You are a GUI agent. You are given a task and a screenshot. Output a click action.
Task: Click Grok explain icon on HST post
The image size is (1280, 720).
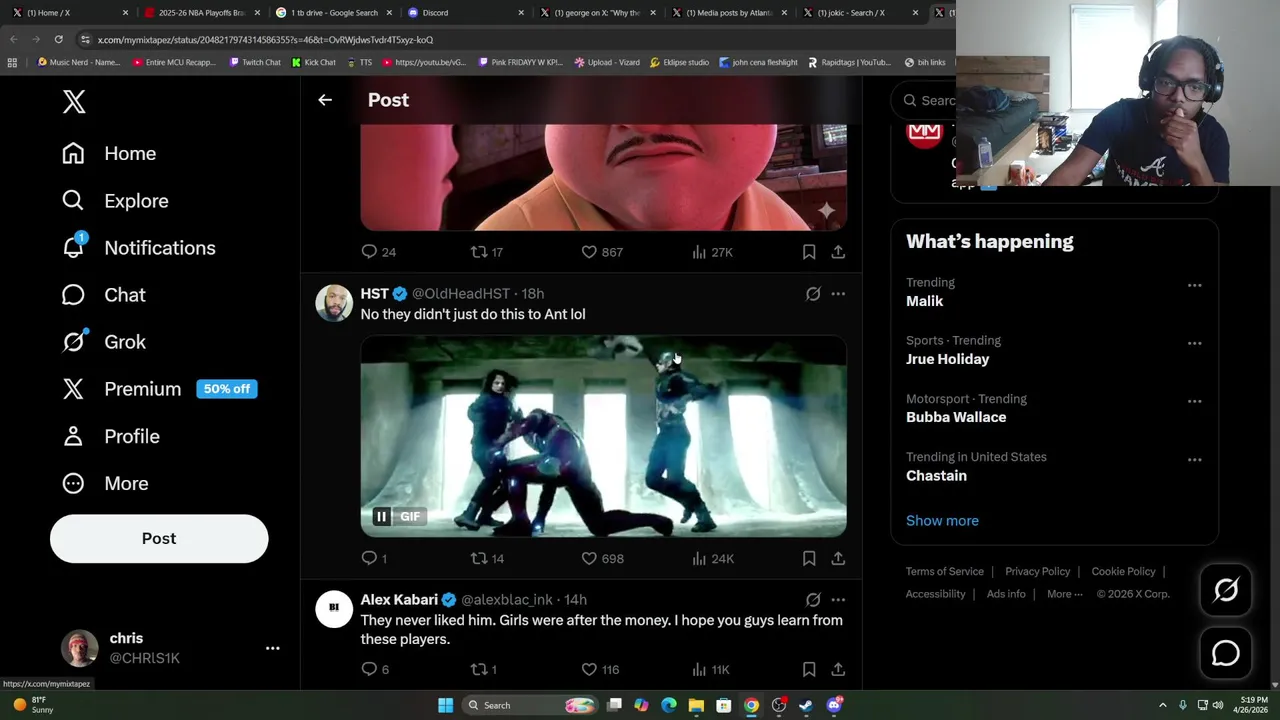[x=813, y=294]
